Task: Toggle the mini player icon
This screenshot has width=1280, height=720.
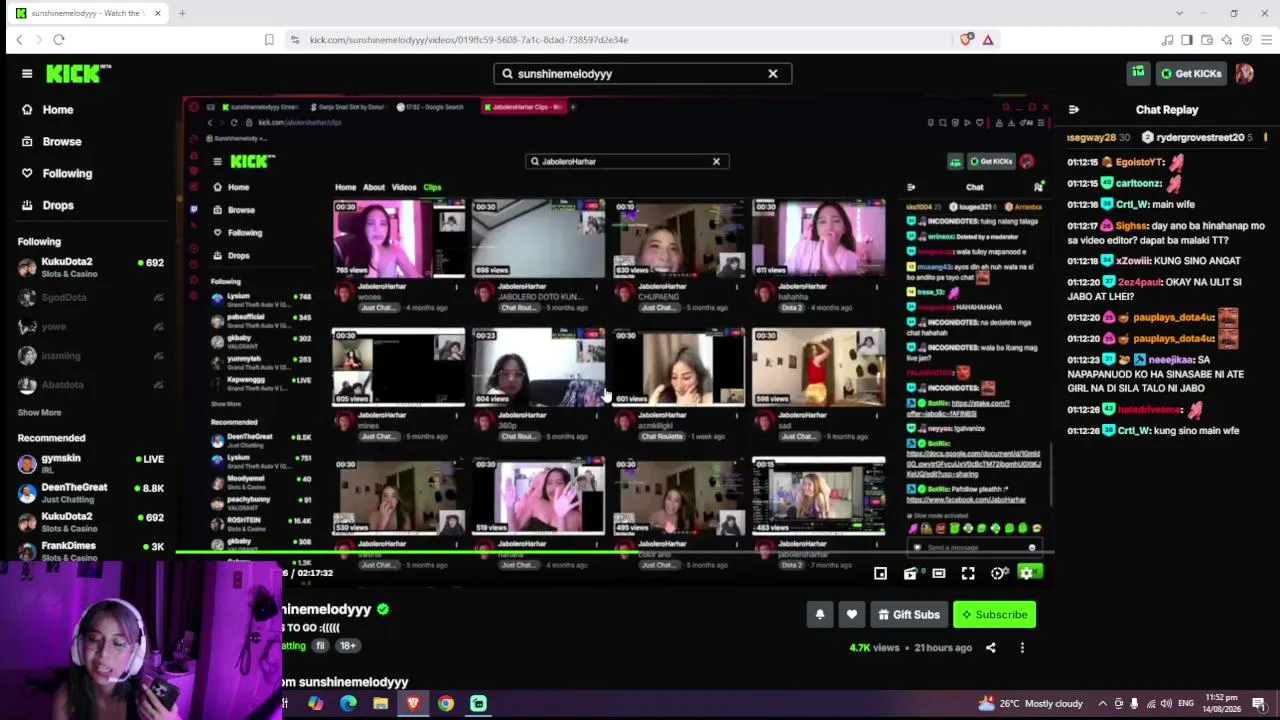Action: [880, 574]
